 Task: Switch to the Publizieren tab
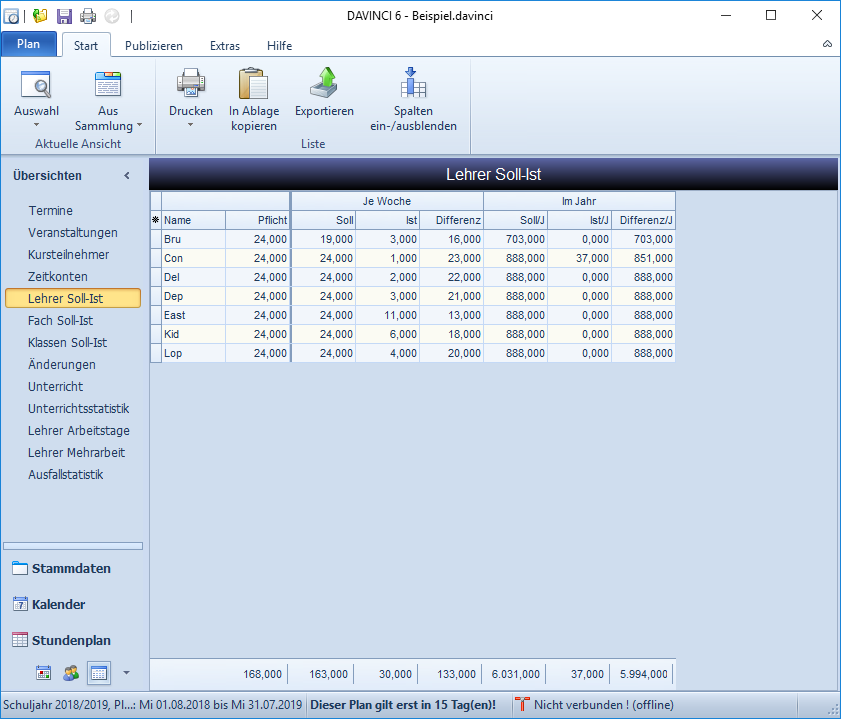click(153, 46)
